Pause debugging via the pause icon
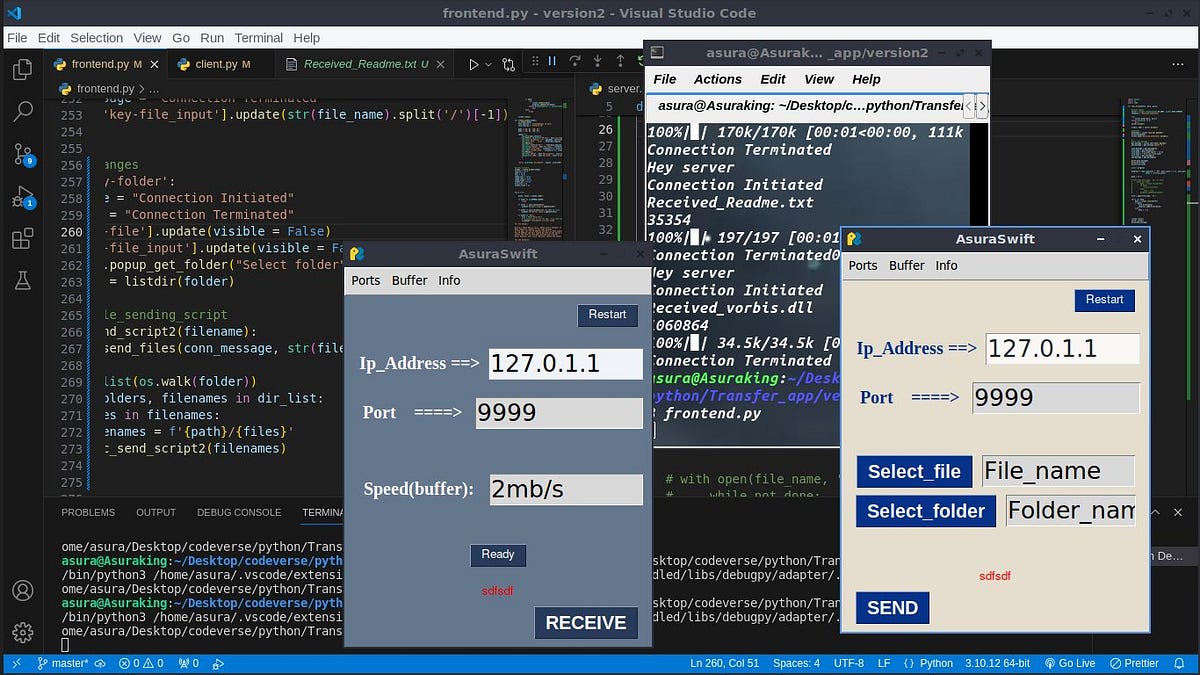 [x=552, y=62]
